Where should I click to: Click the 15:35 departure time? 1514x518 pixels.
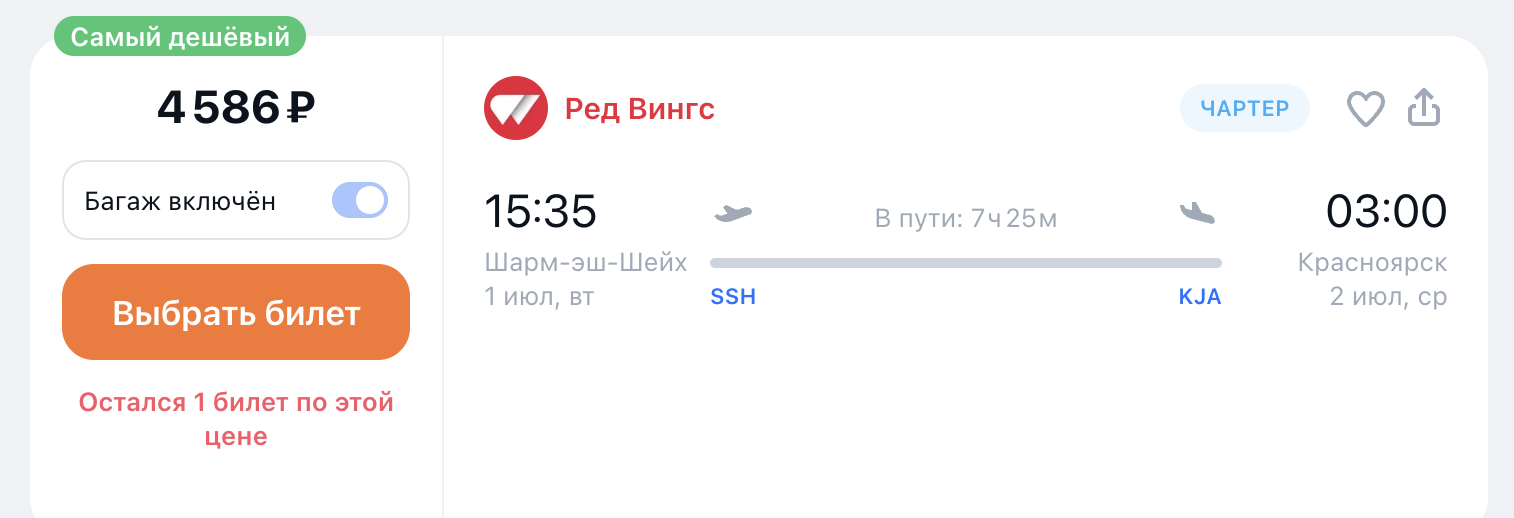point(540,211)
